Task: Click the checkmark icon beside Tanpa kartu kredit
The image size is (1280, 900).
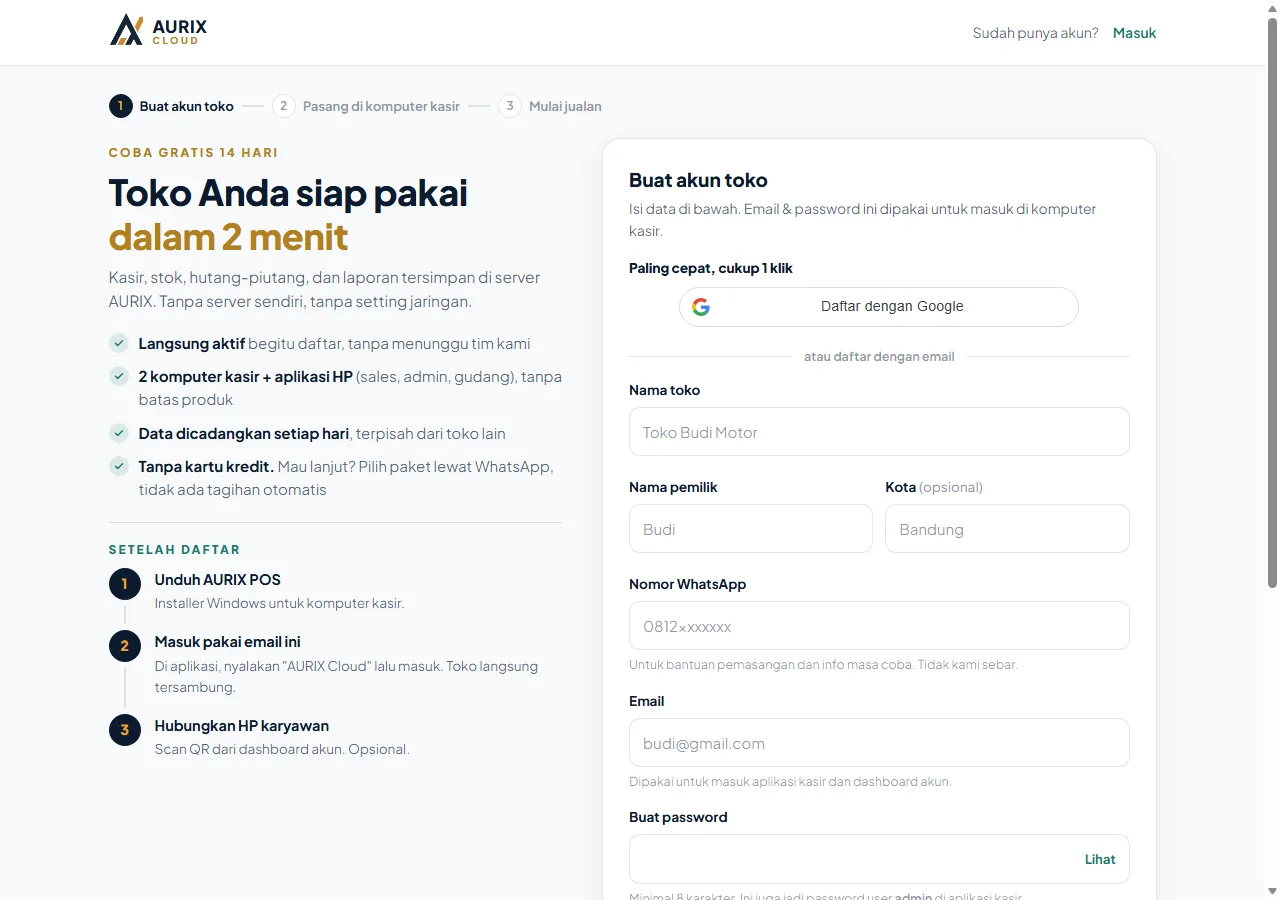Action: click(119, 467)
